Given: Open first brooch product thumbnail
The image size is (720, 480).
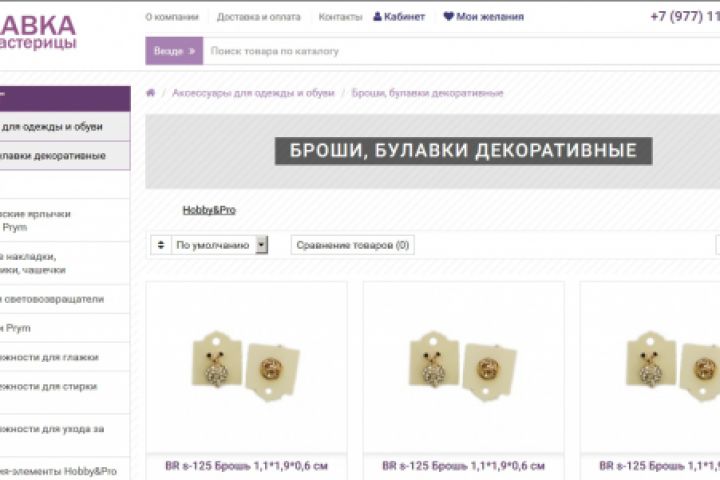Looking at the screenshot, I should click(247, 367).
